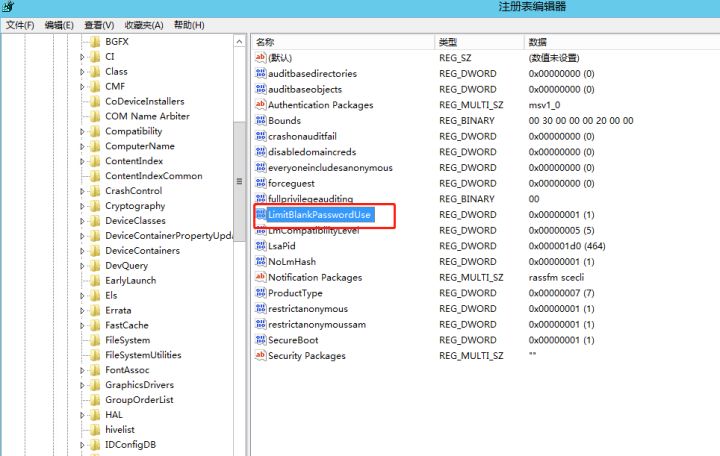Open the 查看(V) menu
This screenshot has height=456, width=720.
[99, 25]
